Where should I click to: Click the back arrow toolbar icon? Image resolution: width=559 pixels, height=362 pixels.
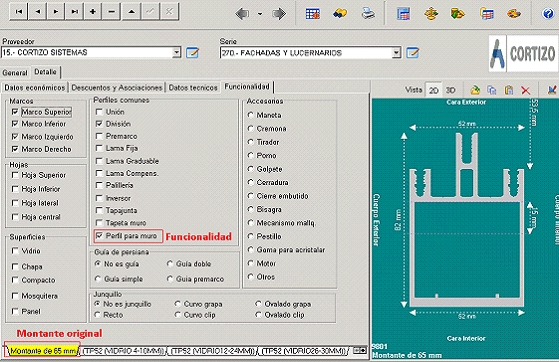point(242,14)
